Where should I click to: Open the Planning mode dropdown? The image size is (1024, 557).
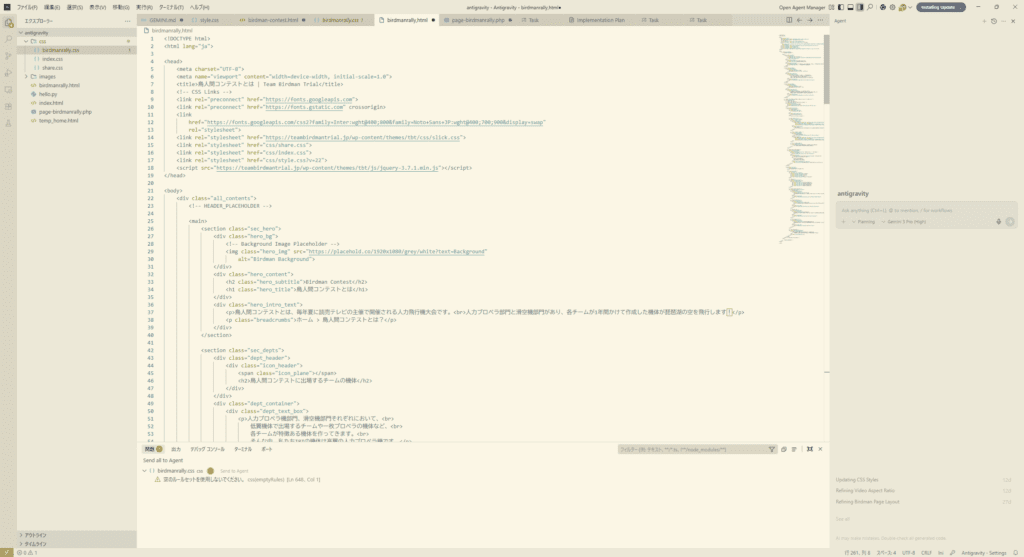(864, 221)
